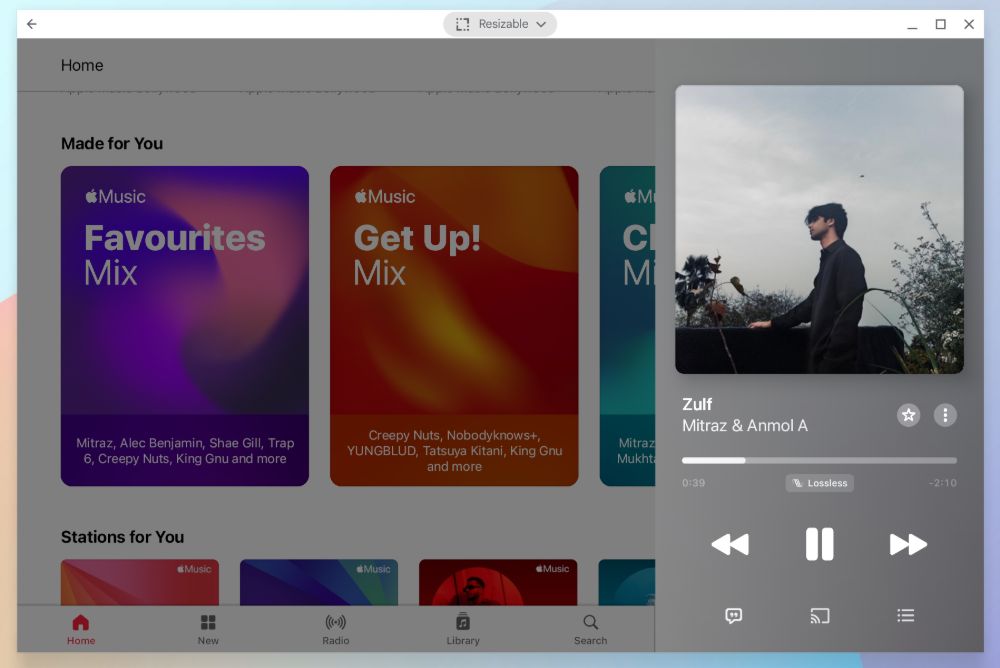Click the Zulf album artwork
Viewport: 1000px width, 668px height.
click(820, 229)
